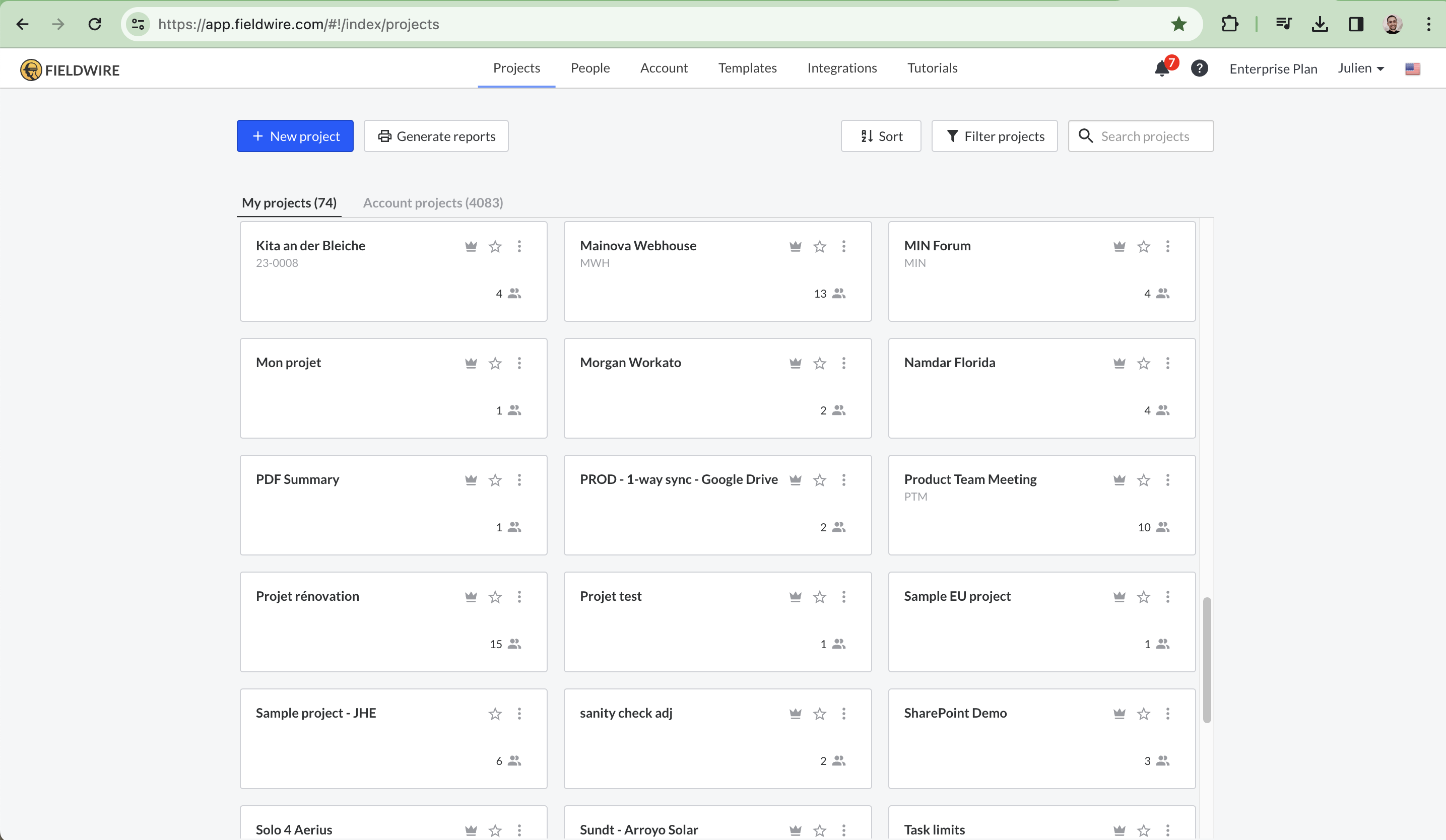Click the funnel icon in Filter projects
Image resolution: width=1446 pixels, height=840 pixels.
point(953,136)
